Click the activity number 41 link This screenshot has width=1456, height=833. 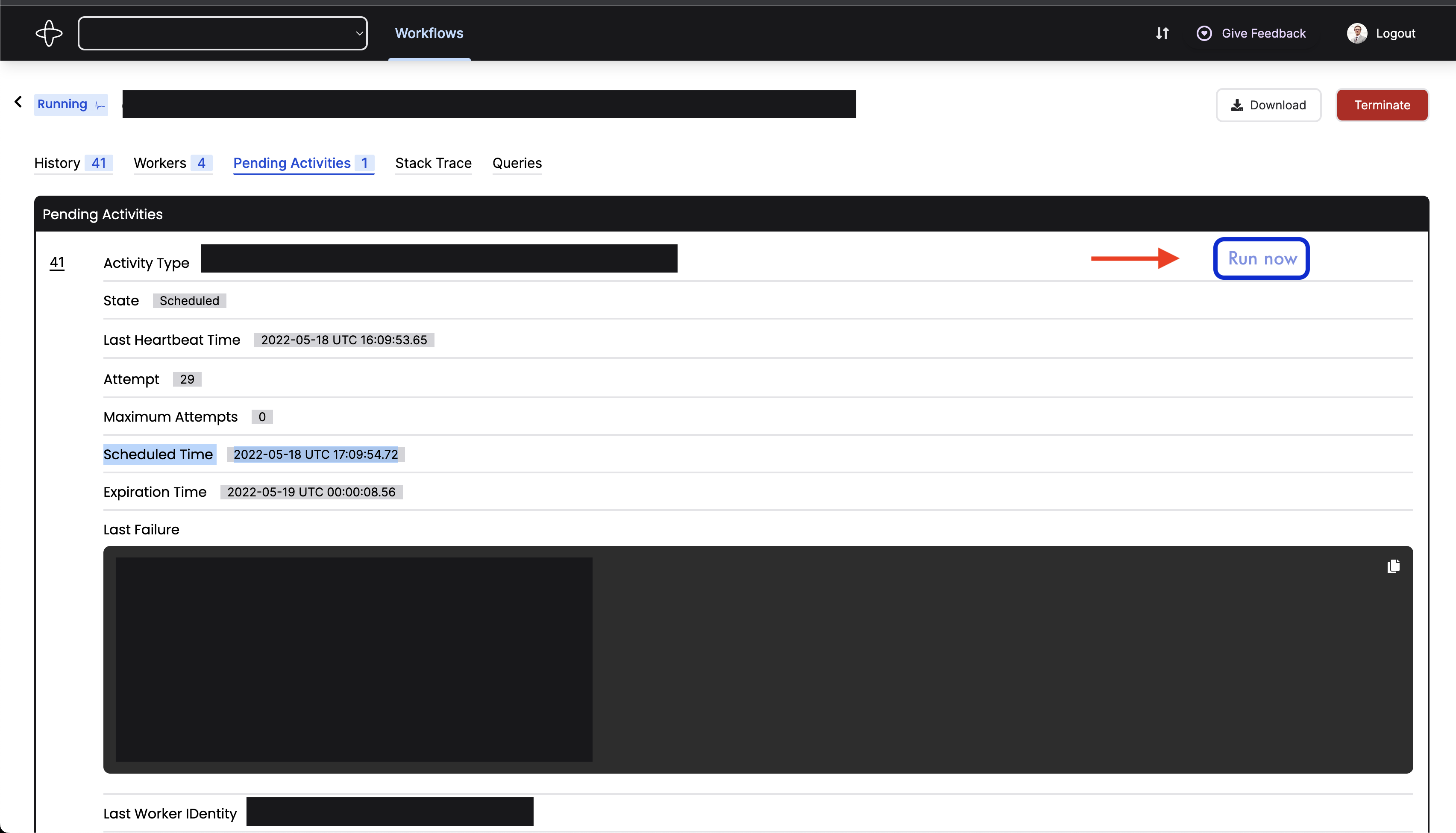57,263
